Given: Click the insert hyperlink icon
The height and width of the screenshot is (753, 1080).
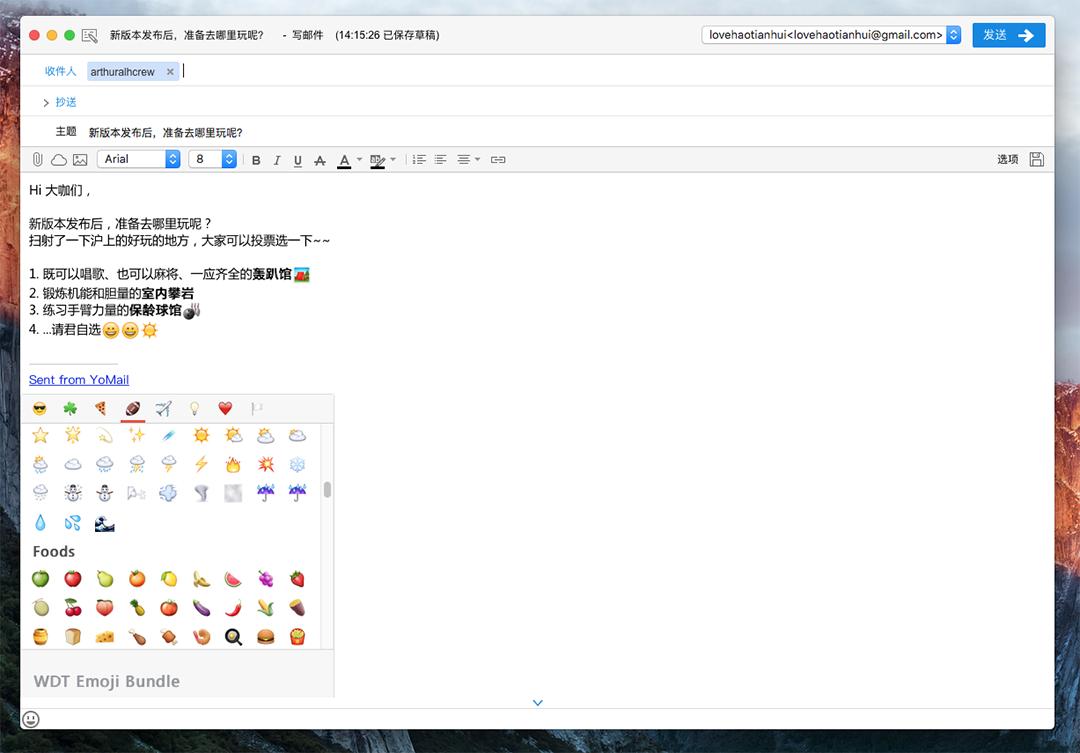Looking at the screenshot, I should [498, 160].
